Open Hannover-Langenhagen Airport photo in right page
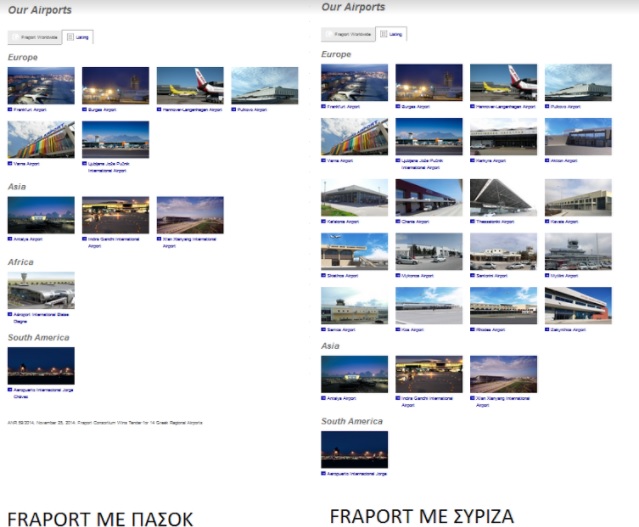The image size is (639, 527). [x=504, y=82]
